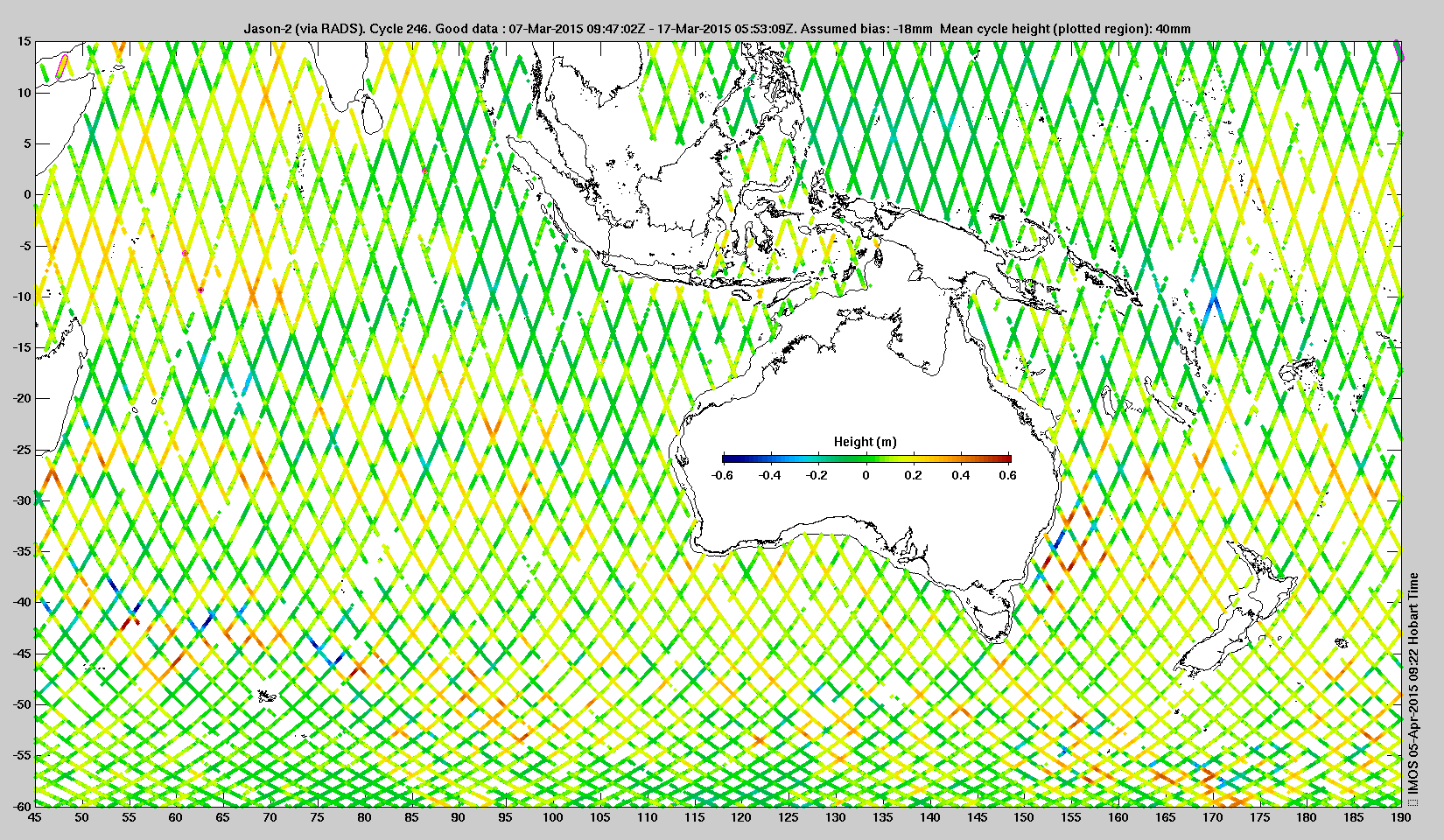Click longitude tick label 90
The width and height of the screenshot is (1444, 840).
coord(459,817)
